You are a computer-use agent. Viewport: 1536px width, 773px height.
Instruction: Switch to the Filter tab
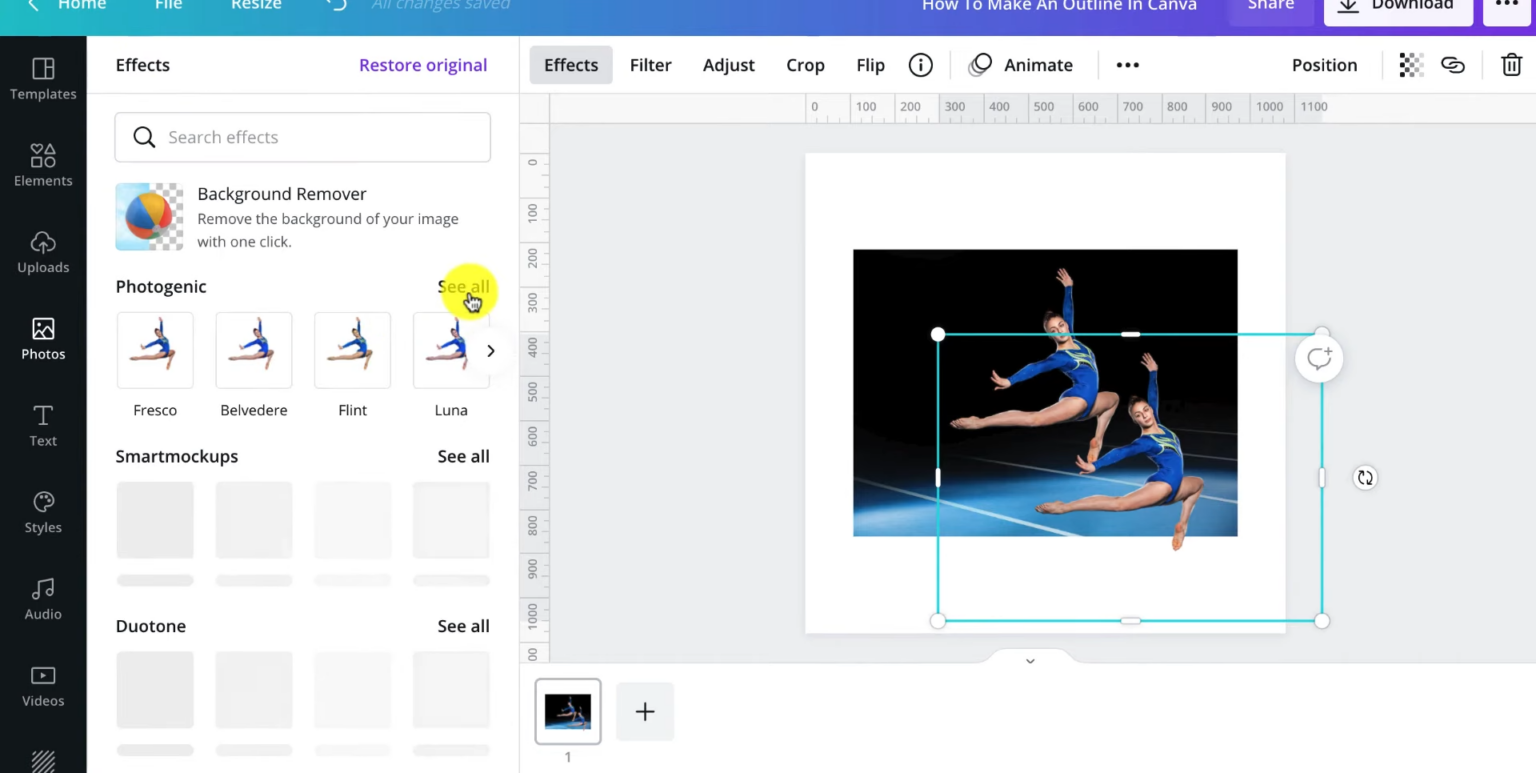coord(650,64)
